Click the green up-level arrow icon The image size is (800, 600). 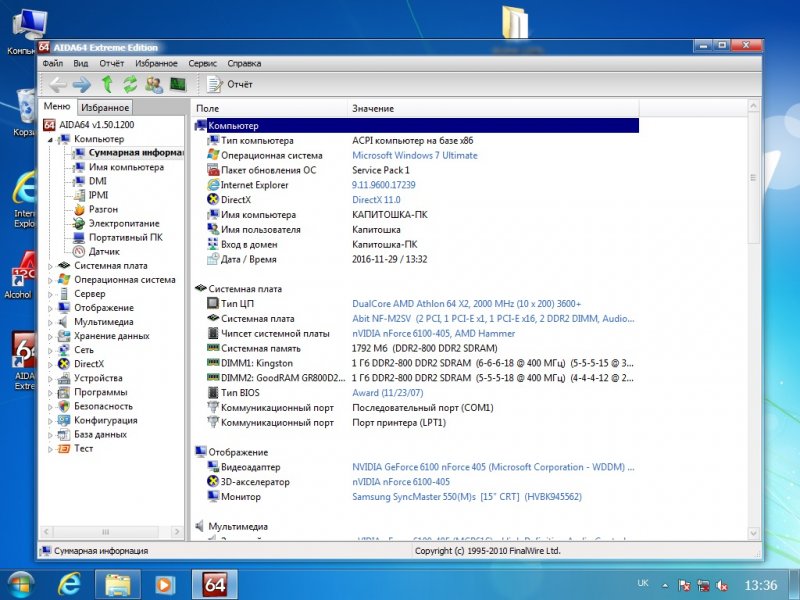(x=107, y=84)
